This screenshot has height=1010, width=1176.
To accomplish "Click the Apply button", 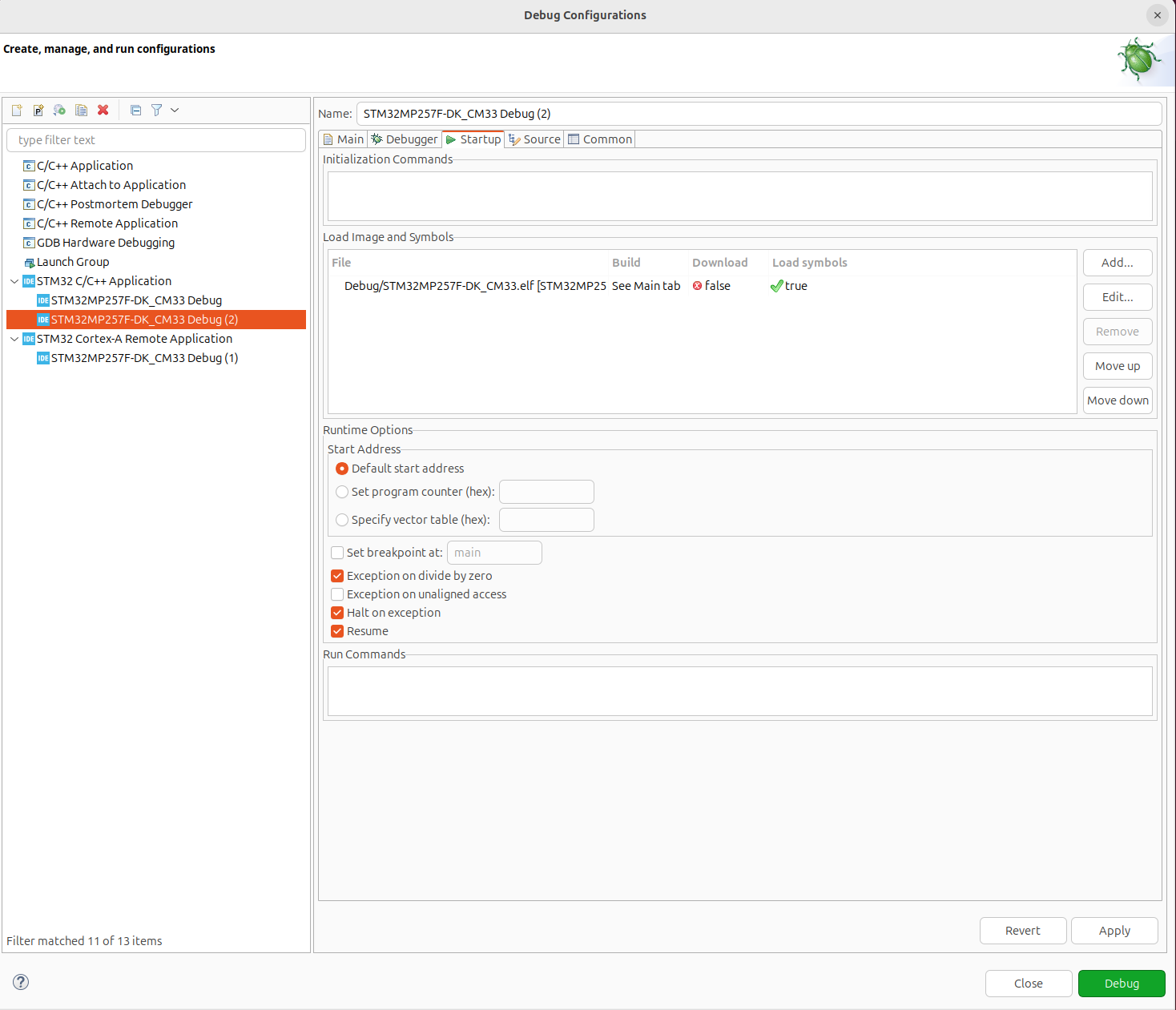I will (1114, 930).
